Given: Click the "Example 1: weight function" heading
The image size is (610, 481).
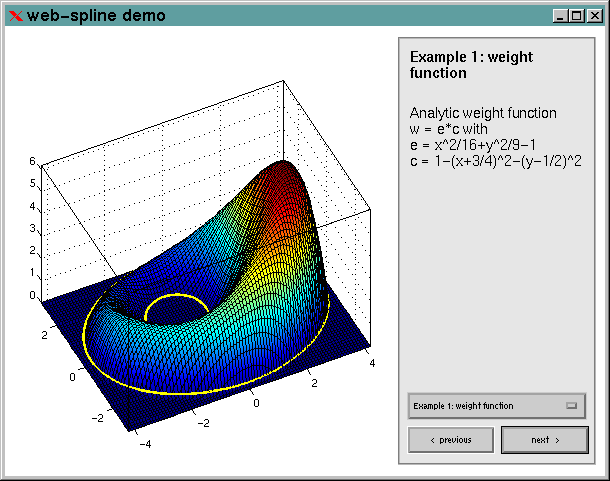Looking at the screenshot, I should 471,65.
